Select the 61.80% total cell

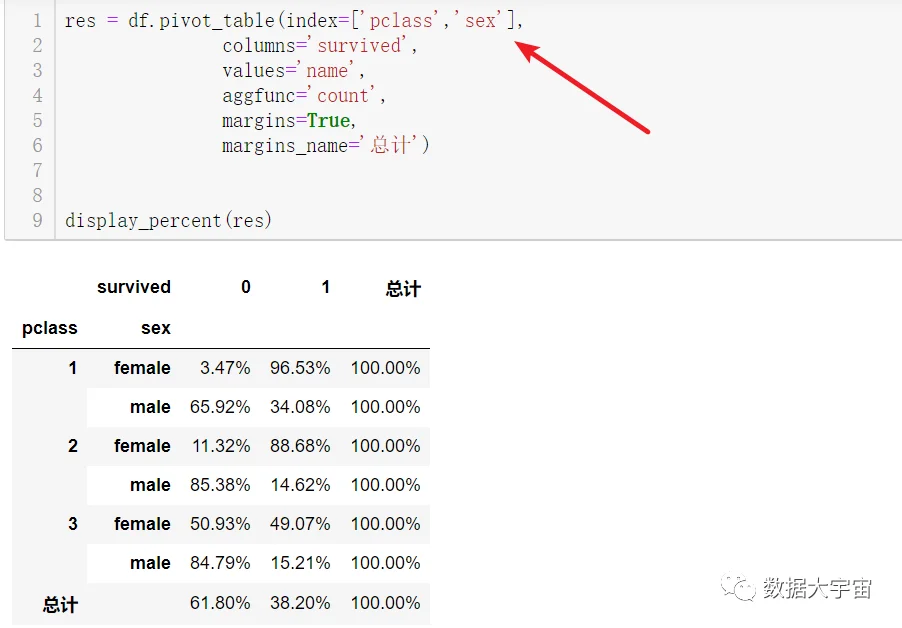(220, 603)
